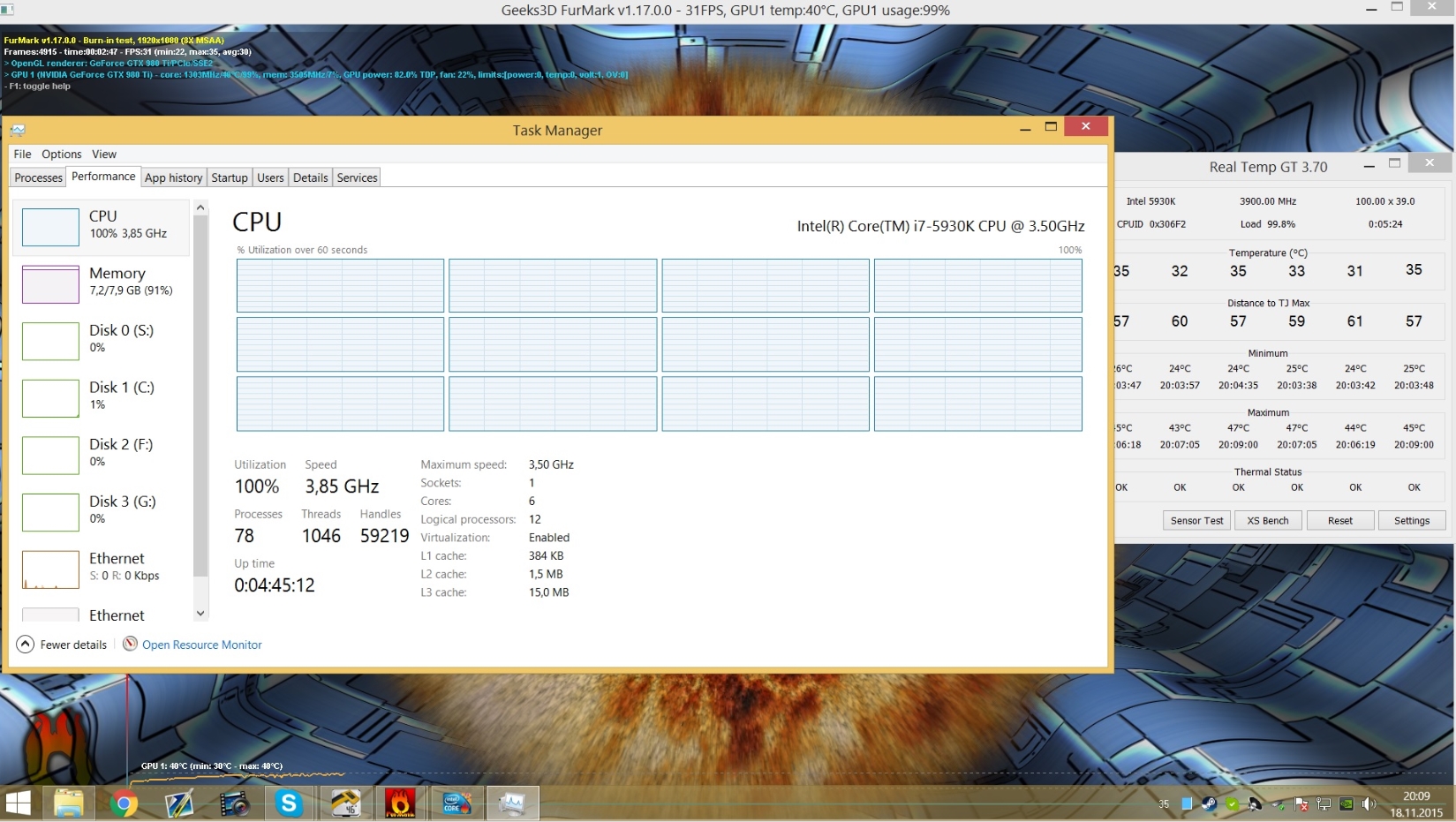Select CPU in the performance sidebar
This screenshot has height=822, width=1456.
[102, 227]
